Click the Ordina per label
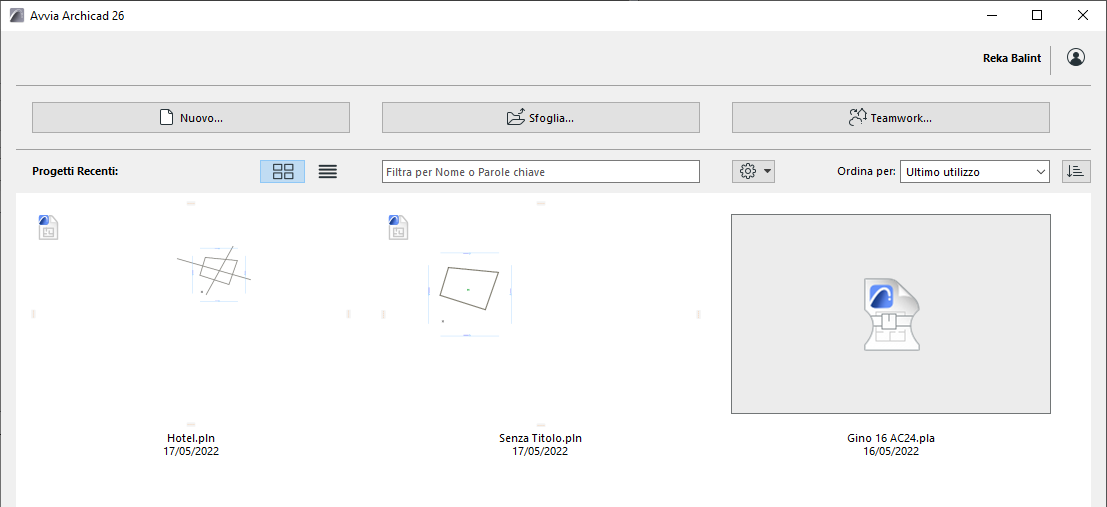The width and height of the screenshot is (1107, 507). pyautogui.click(x=867, y=172)
